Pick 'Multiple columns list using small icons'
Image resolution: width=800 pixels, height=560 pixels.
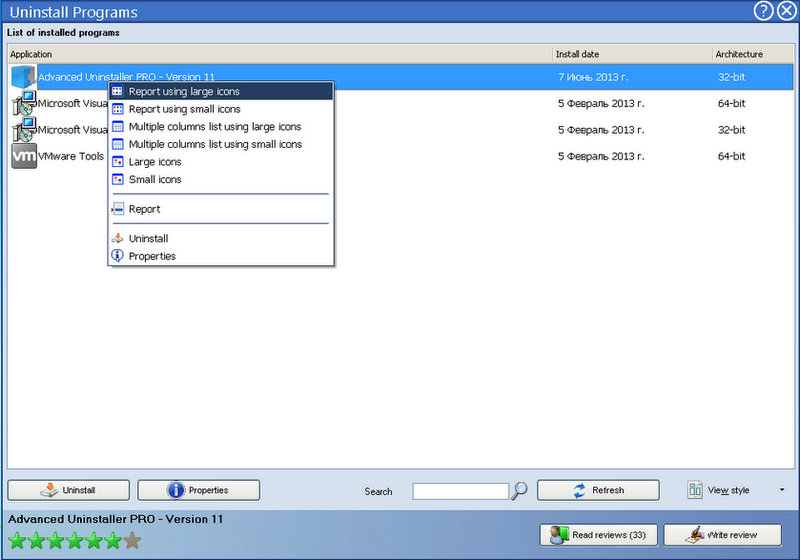click(221, 144)
